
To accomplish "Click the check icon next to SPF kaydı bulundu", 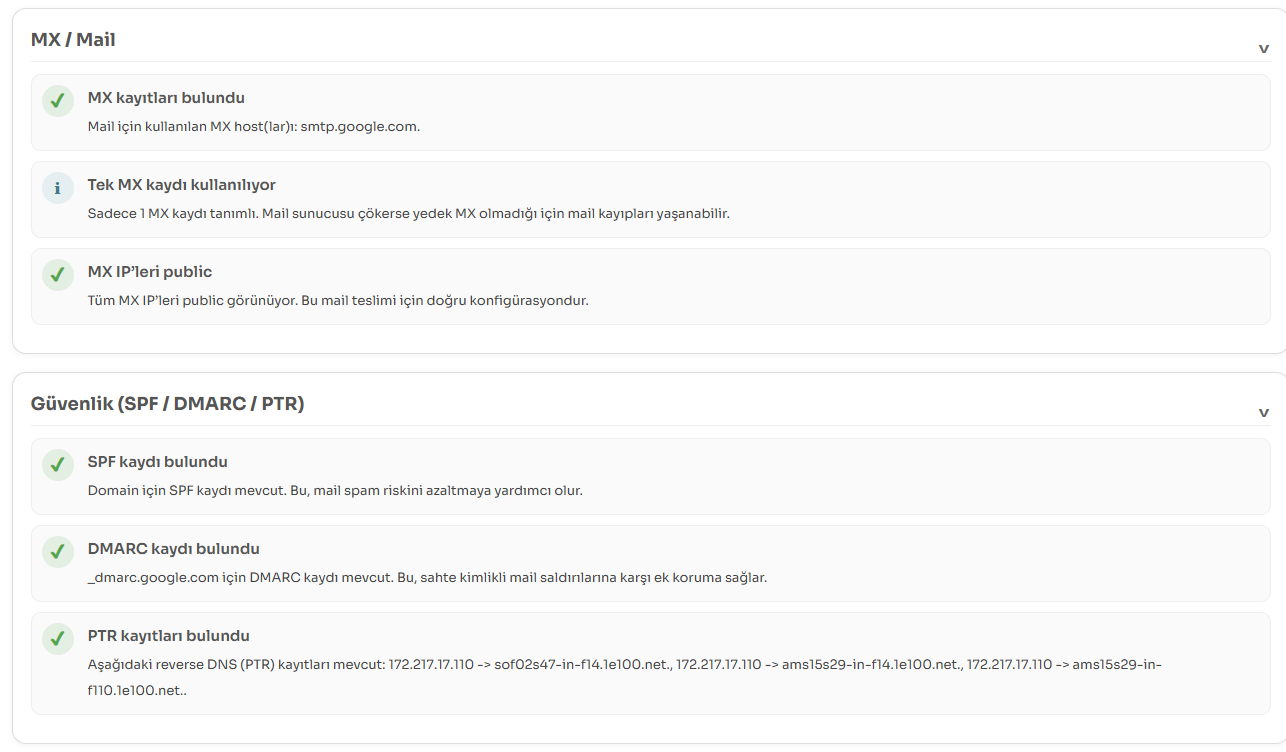I will [58, 465].
